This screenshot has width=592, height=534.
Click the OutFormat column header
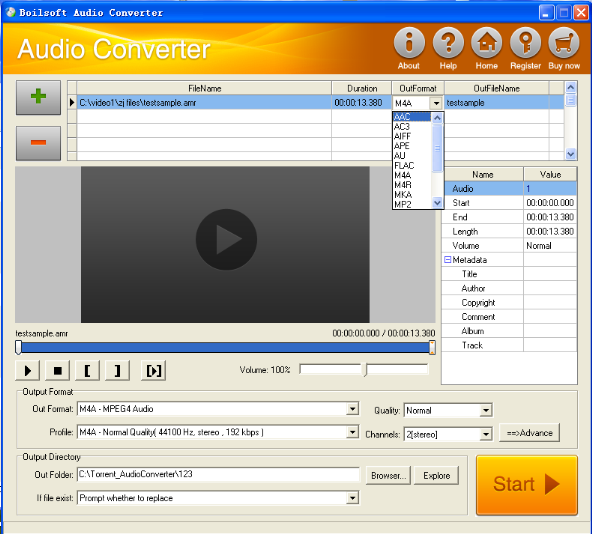point(418,88)
